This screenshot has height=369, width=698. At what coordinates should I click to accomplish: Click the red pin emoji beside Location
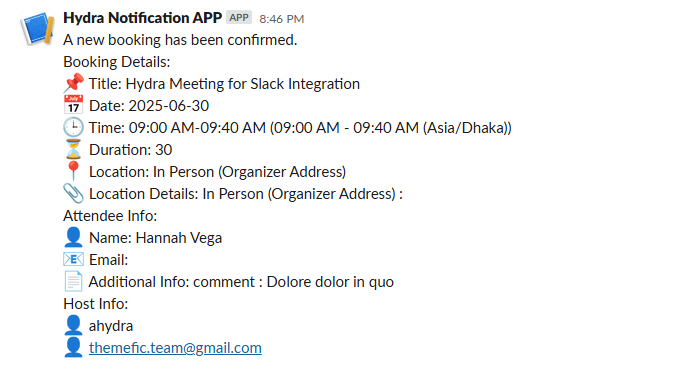tap(73, 171)
